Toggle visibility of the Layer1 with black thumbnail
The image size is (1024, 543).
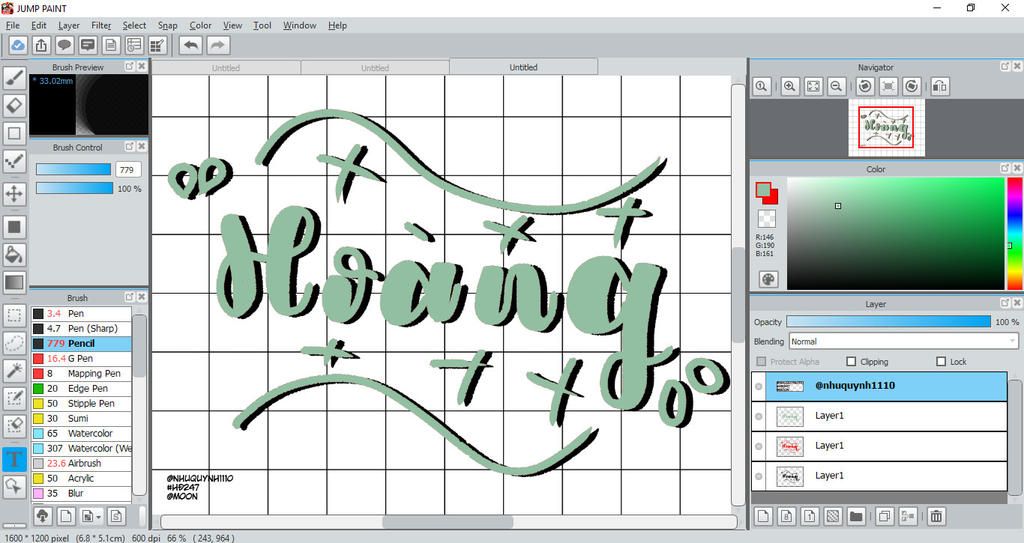point(758,476)
